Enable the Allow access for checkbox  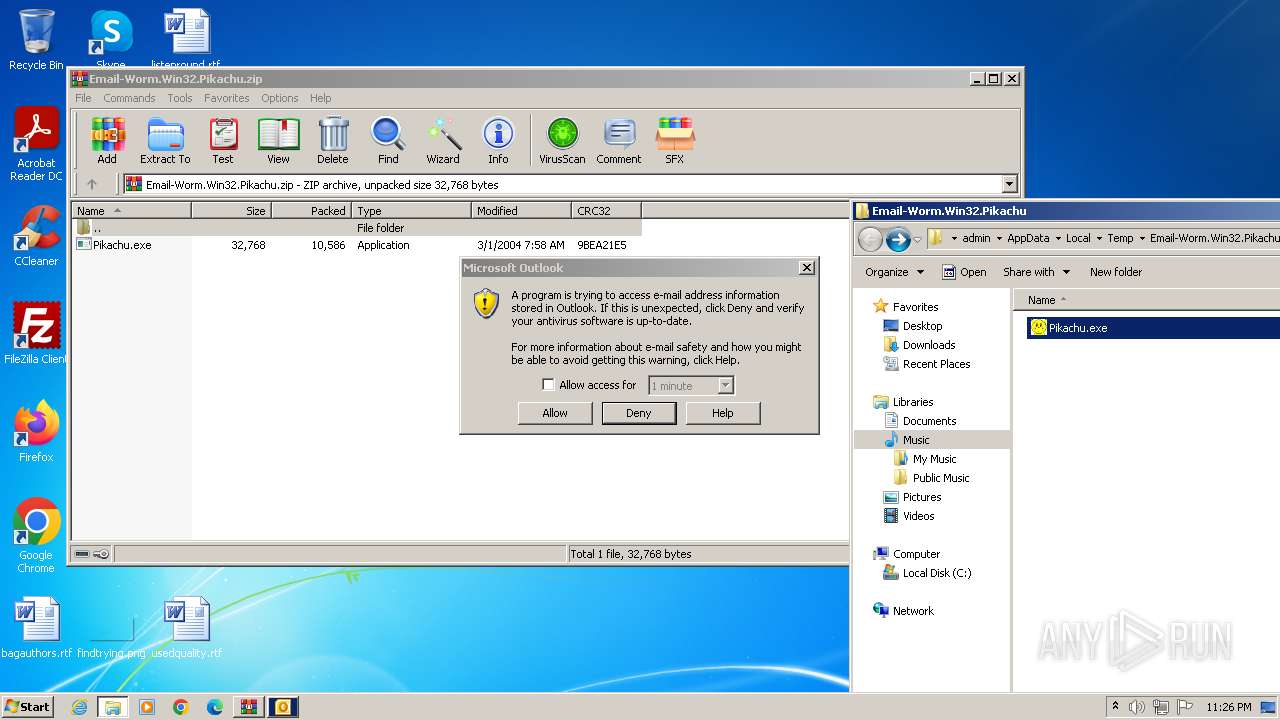click(548, 385)
